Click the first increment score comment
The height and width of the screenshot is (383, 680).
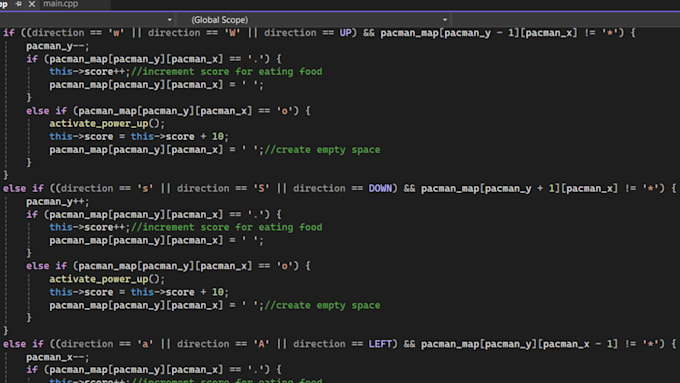coord(226,72)
